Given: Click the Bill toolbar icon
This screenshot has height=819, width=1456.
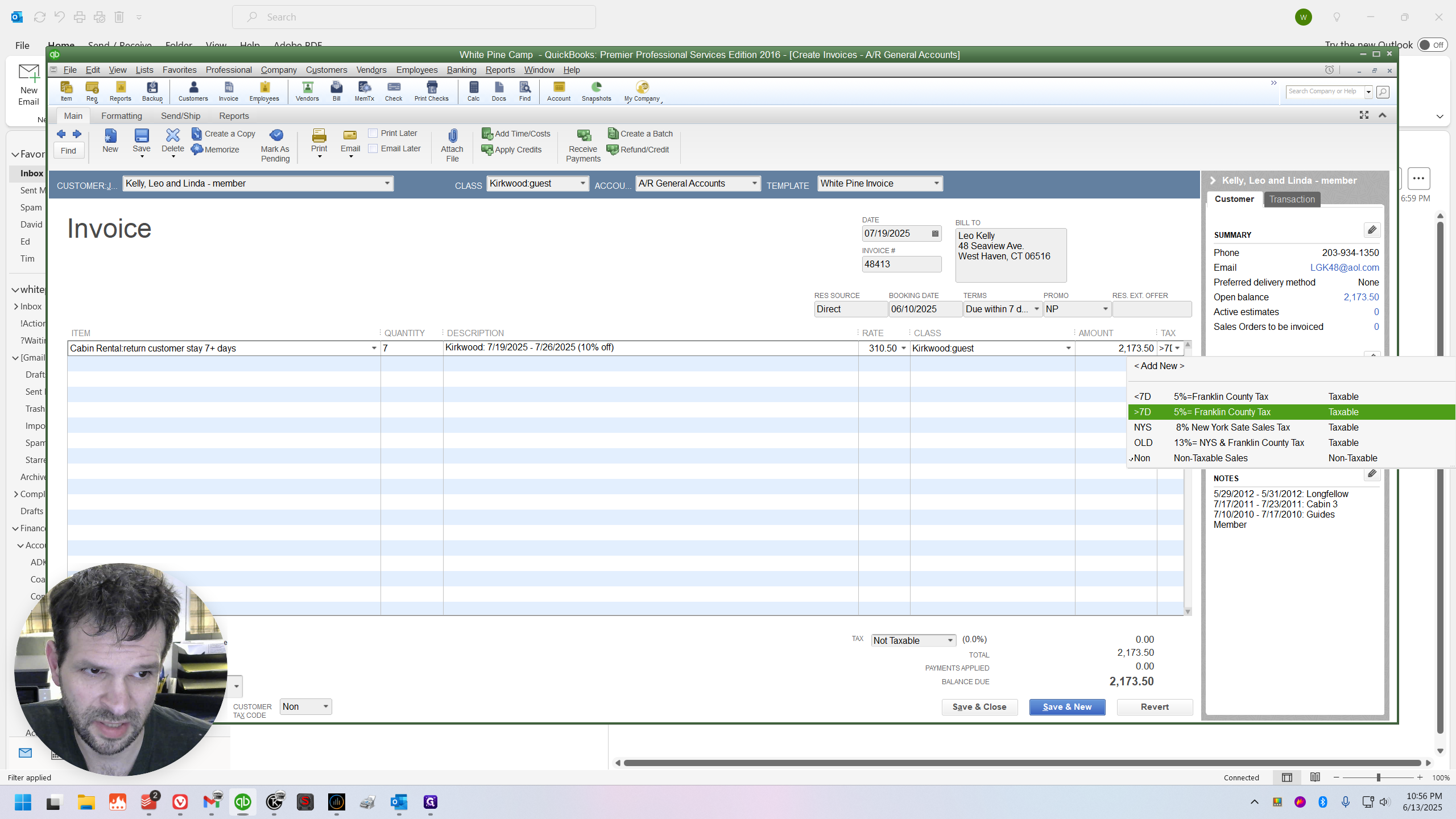Looking at the screenshot, I should point(337,91).
